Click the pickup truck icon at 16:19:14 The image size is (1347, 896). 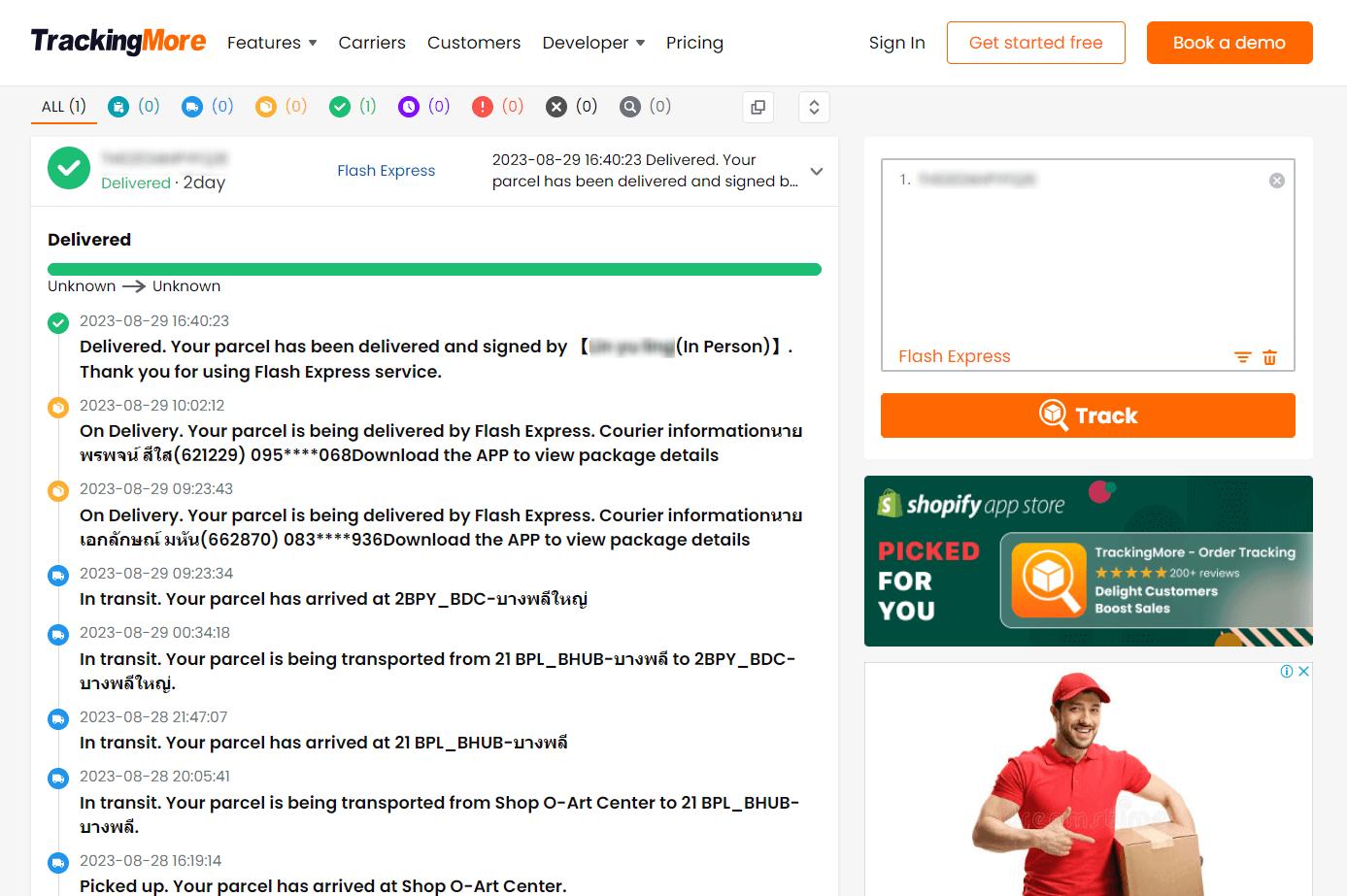tap(58, 862)
